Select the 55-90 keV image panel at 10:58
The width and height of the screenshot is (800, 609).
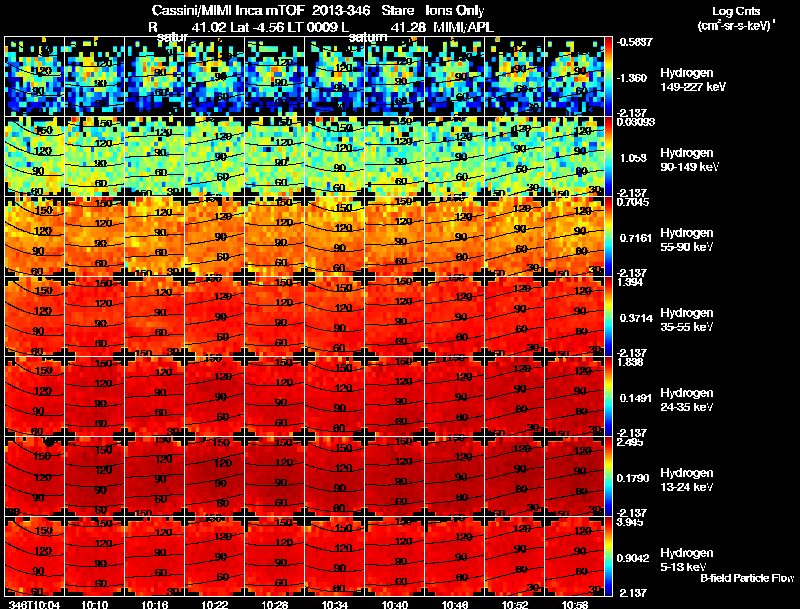point(574,237)
